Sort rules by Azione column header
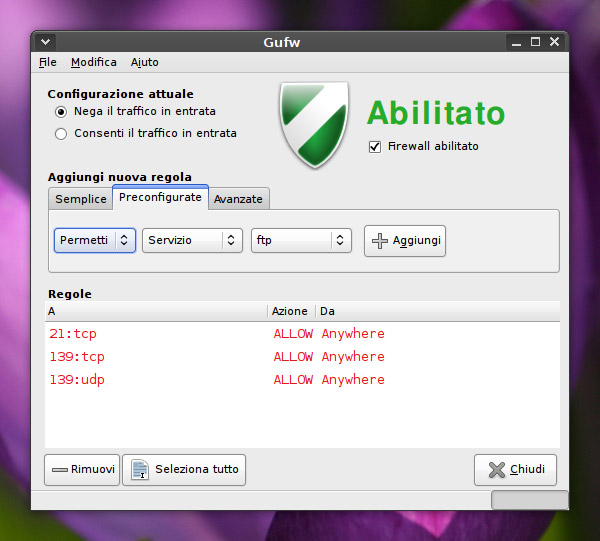 click(x=291, y=311)
